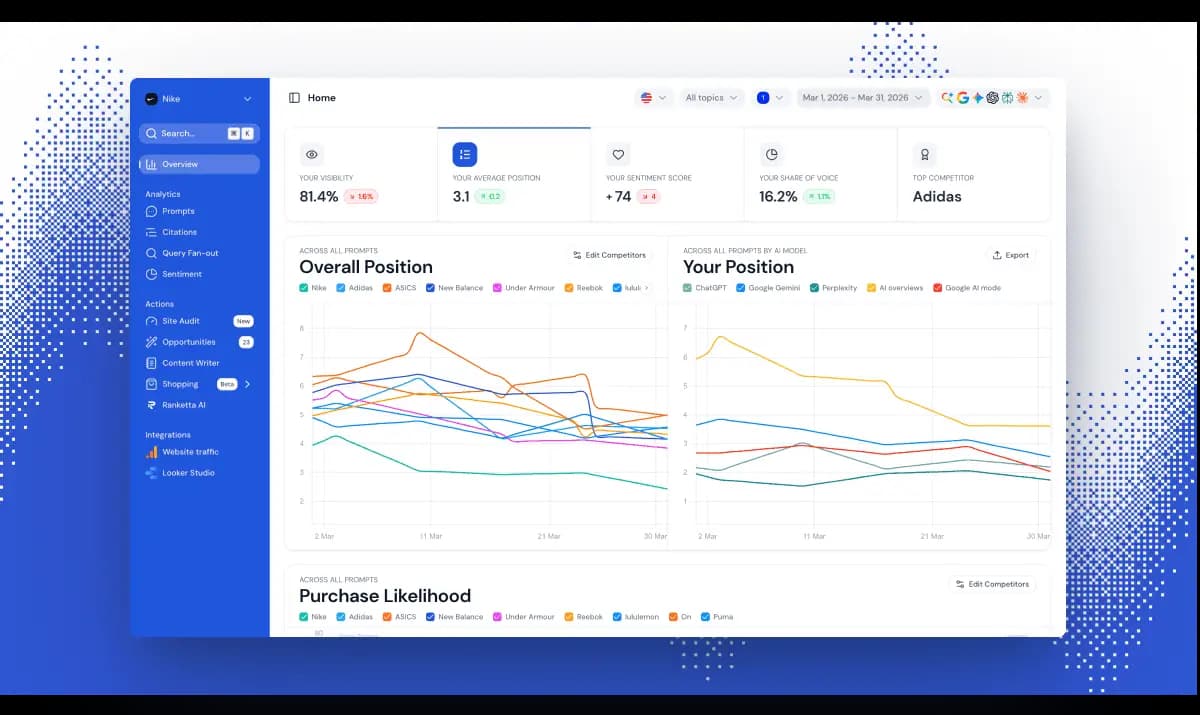Viewport: 1200px width, 715px height.
Task: Toggle ChatGPT checkbox in Your Position legend
Action: [687, 288]
